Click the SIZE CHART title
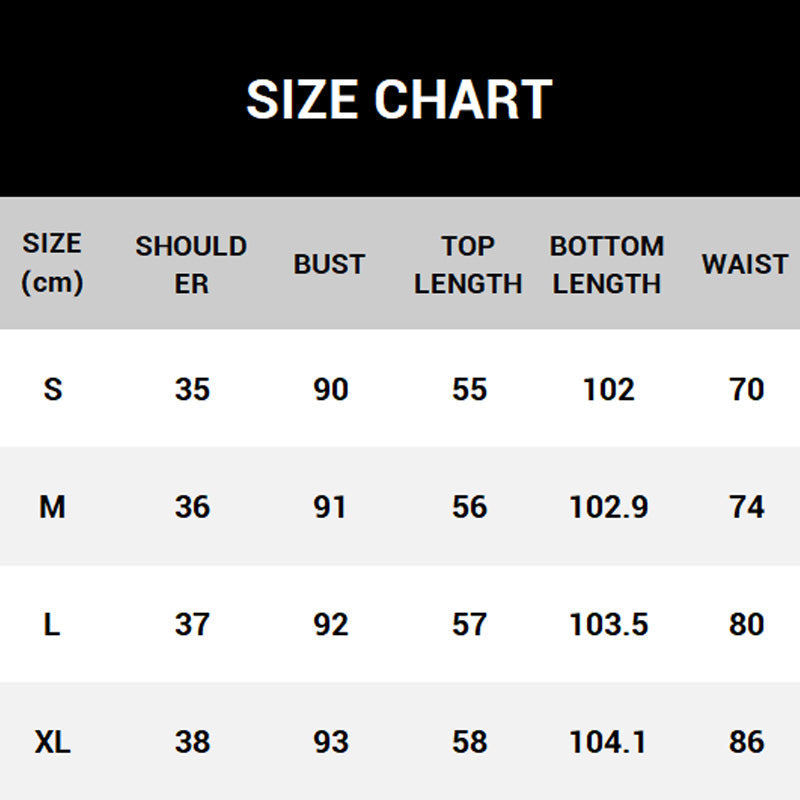 click(399, 100)
